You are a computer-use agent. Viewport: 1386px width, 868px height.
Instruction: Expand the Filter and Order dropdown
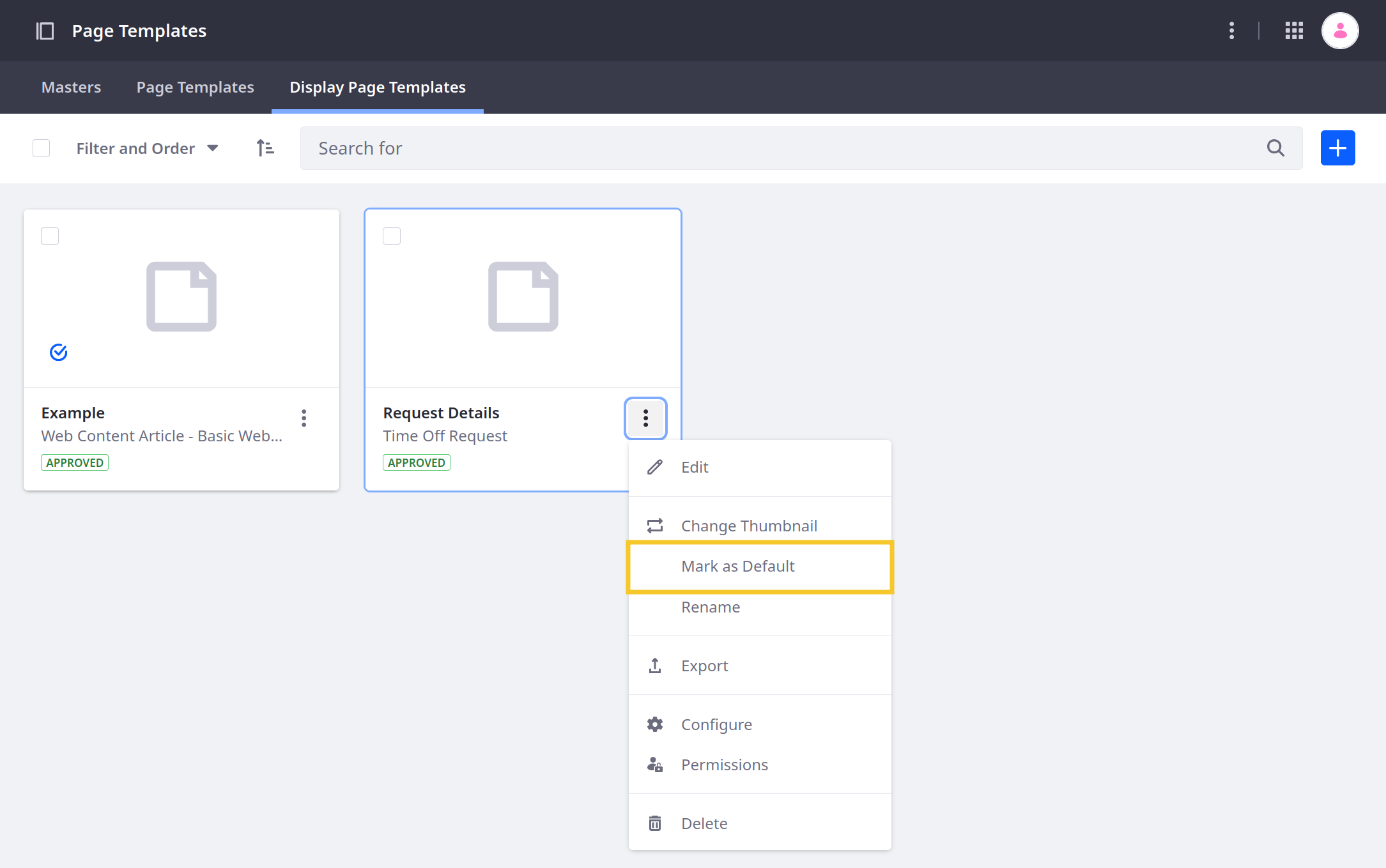click(x=148, y=148)
